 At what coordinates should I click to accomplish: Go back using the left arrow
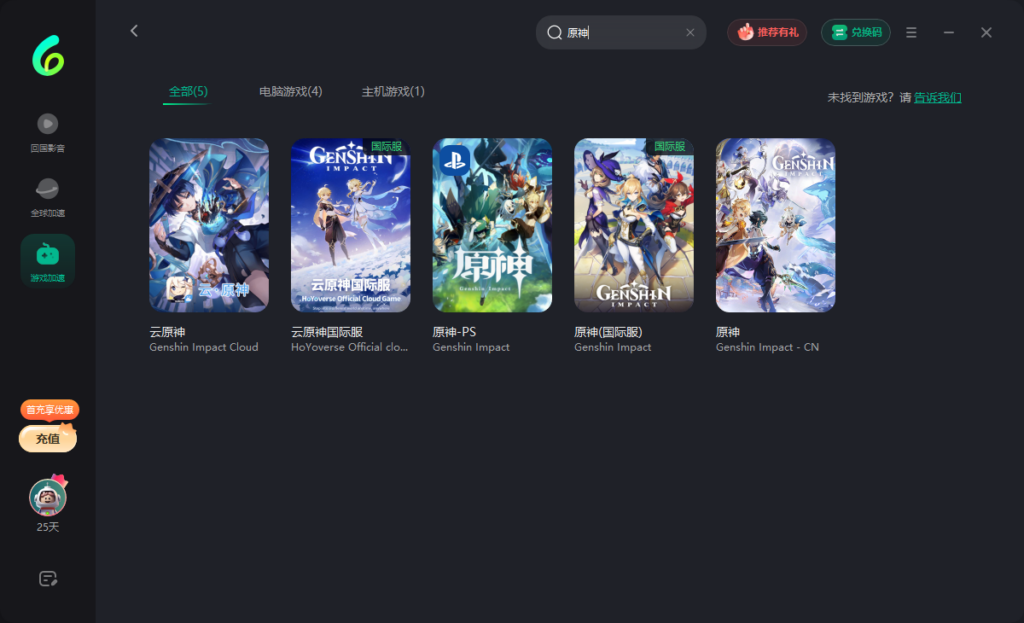tap(134, 31)
